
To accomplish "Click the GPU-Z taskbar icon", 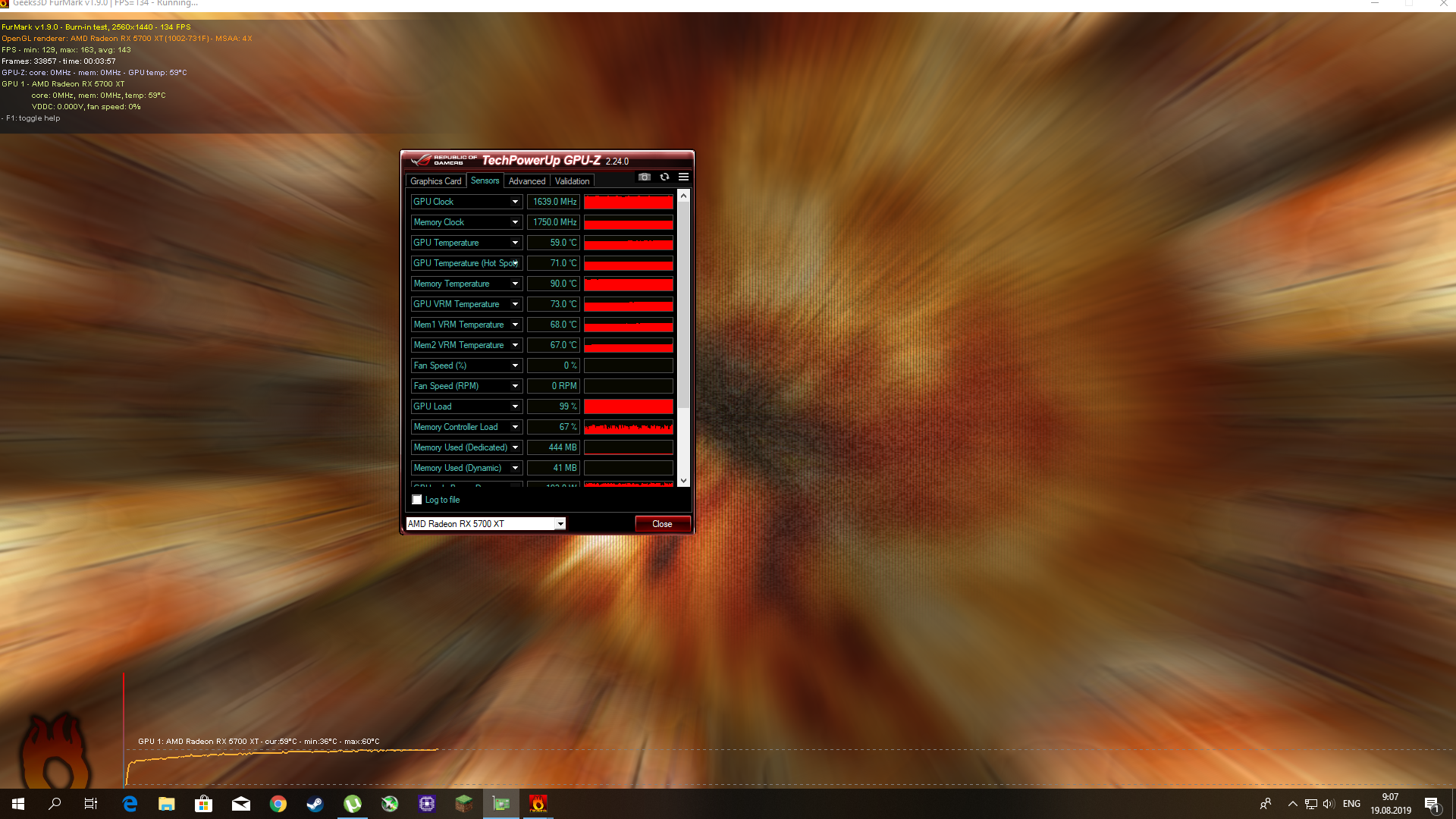I will [x=501, y=804].
